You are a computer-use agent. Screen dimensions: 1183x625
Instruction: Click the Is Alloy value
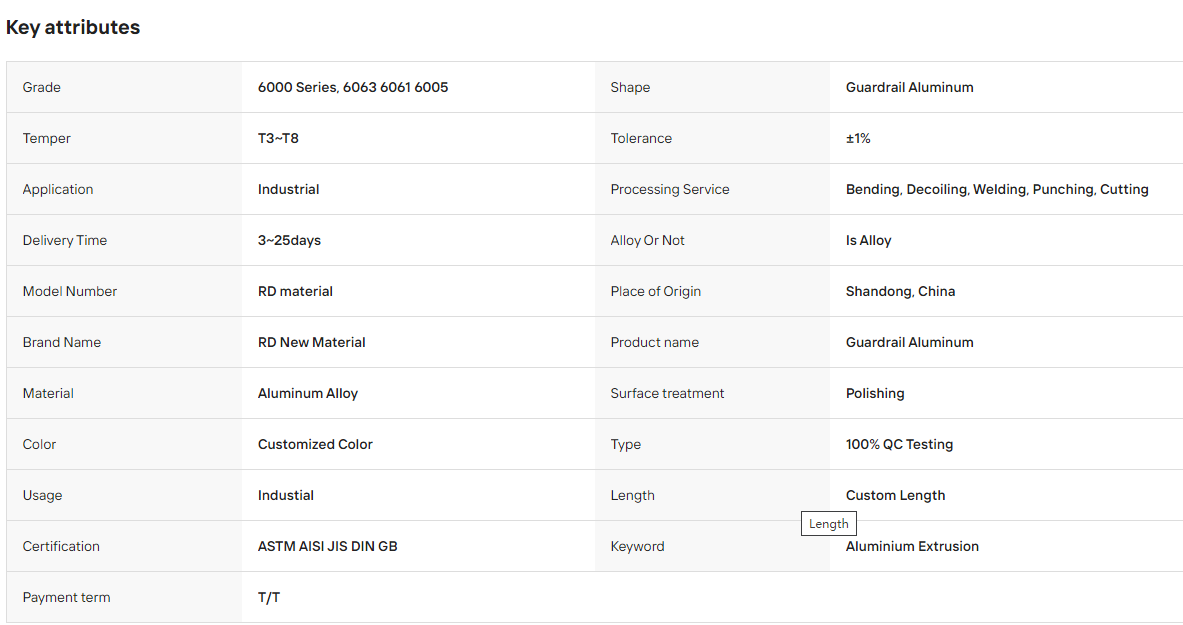(868, 240)
